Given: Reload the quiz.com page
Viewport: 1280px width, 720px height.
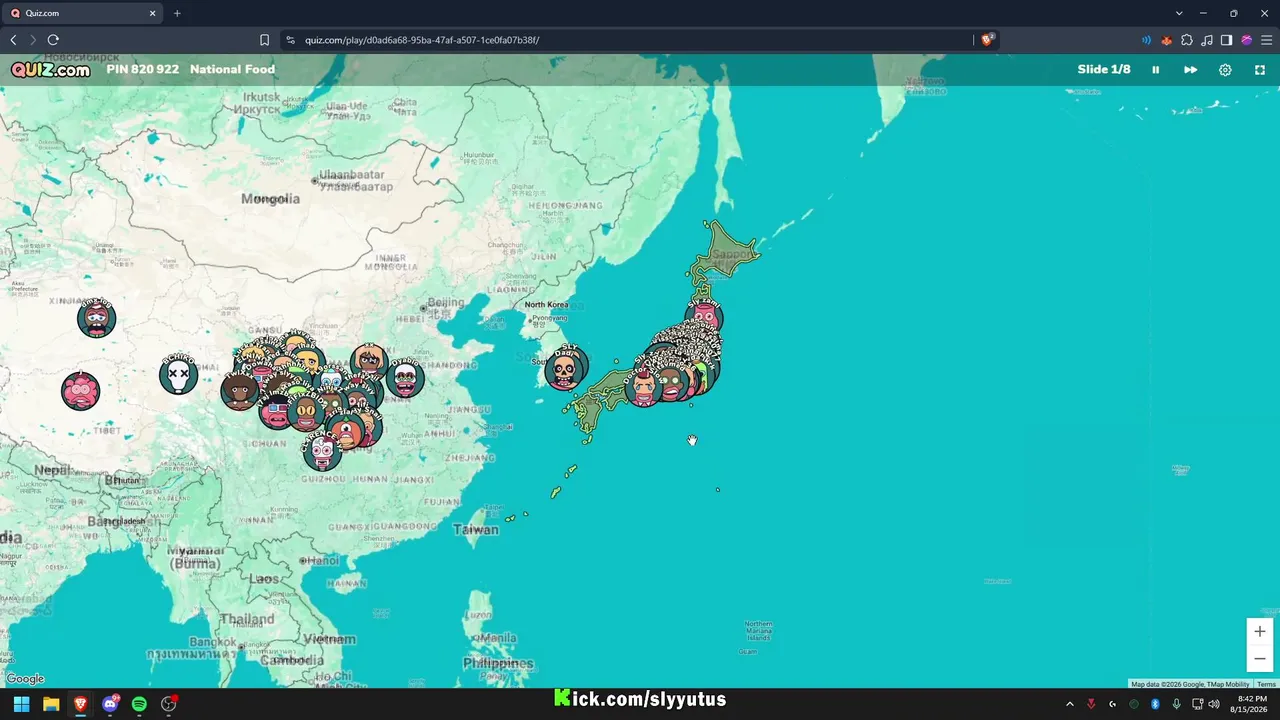Looking at the screenshot, I should coord(53,40).
